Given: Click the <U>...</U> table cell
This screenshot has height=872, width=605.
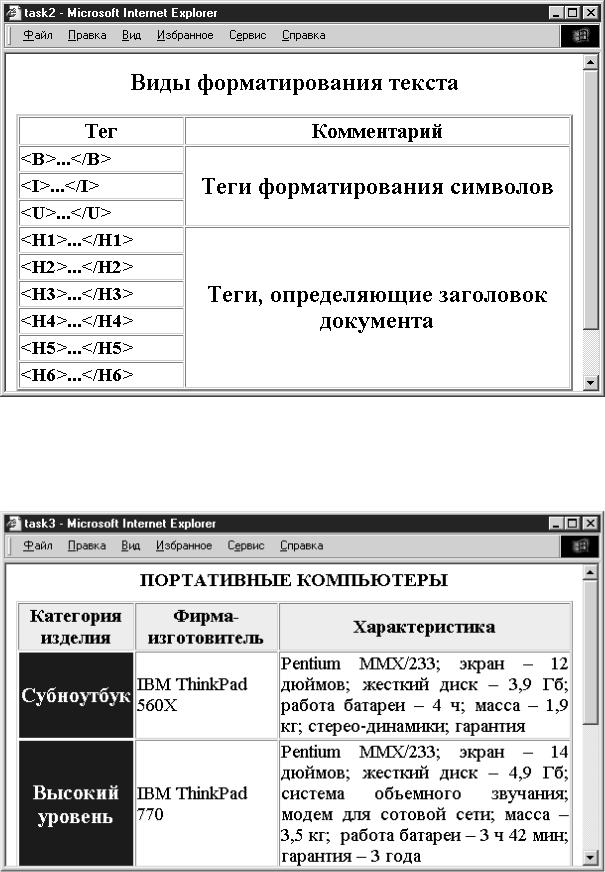Looking at the screenshot, I should pos(101,212).
